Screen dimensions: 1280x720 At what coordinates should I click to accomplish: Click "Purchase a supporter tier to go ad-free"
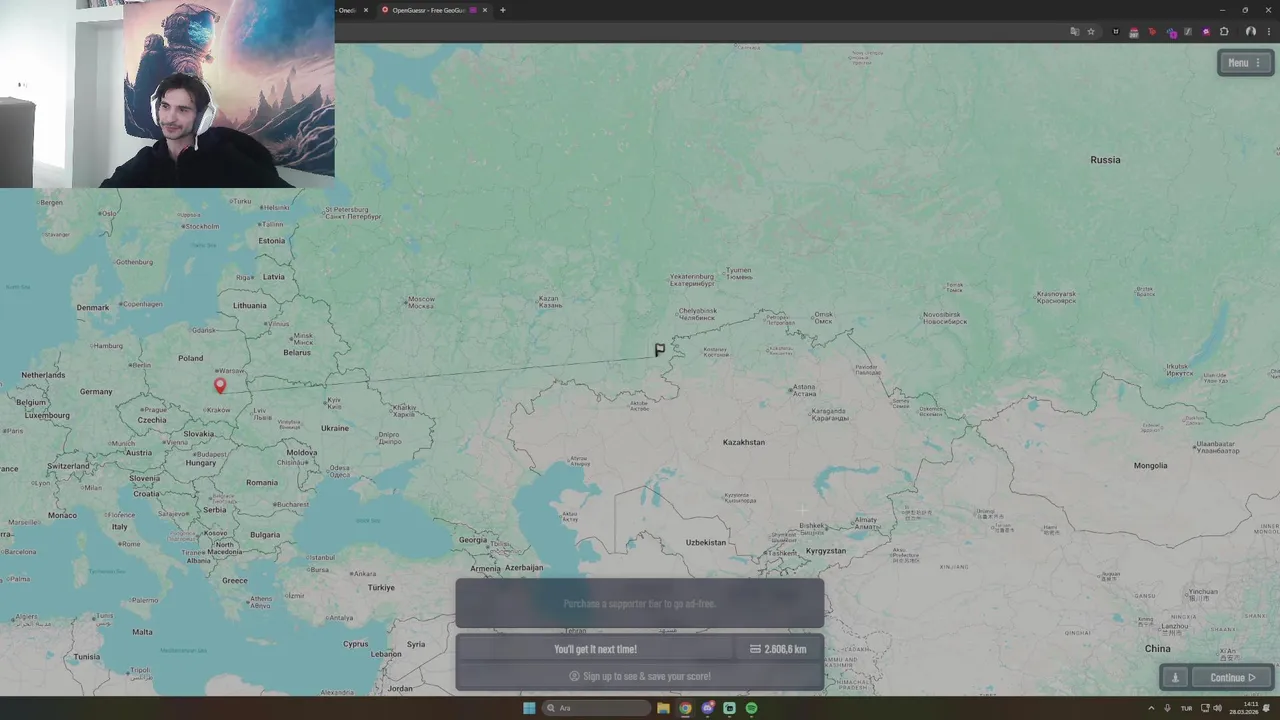pyautogui.click(x=640, y=603)
